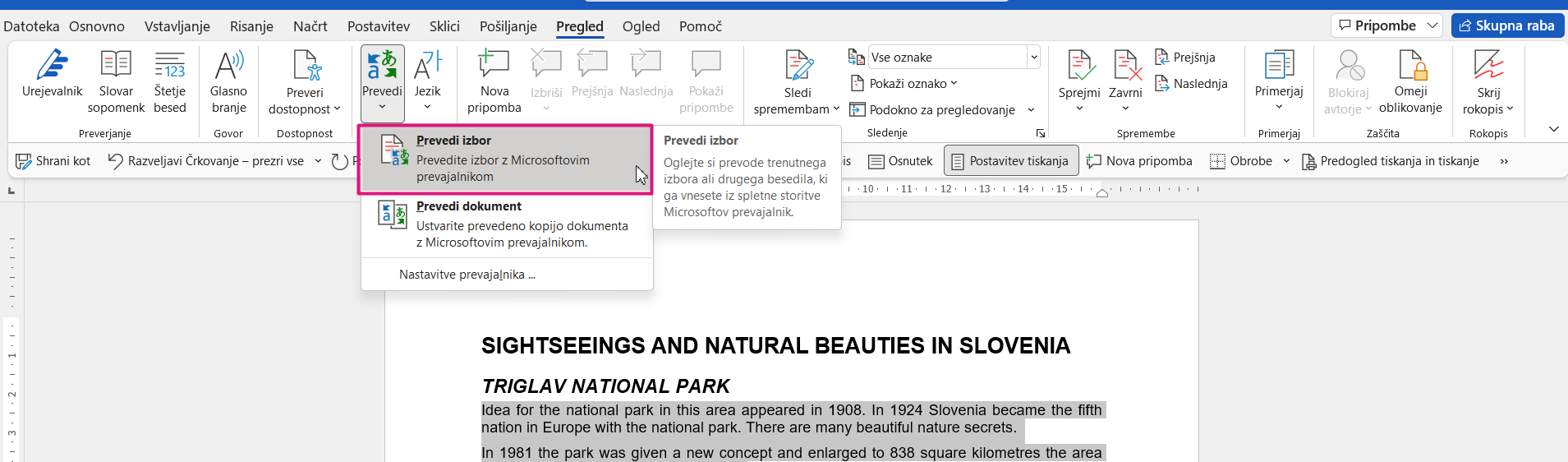The height and width of the screenshot is (462, 1568).
Task: Click Sprejmi accept change button
Action: 1079,82
